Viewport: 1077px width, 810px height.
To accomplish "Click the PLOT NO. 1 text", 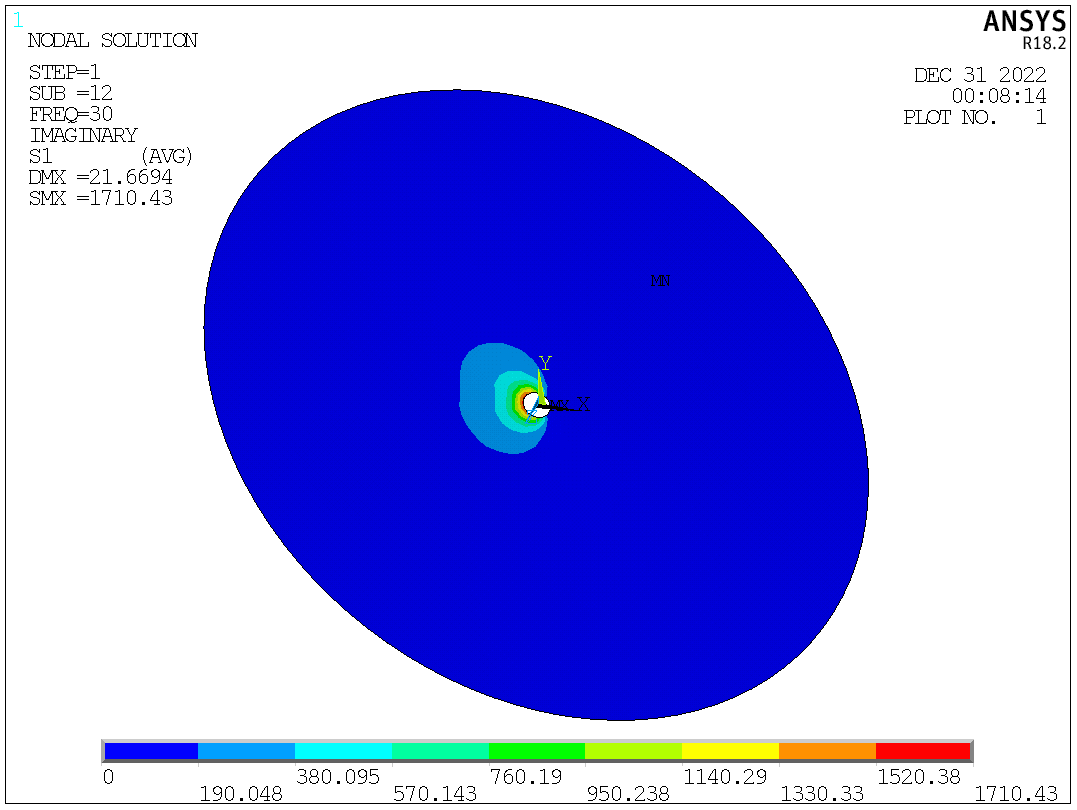I will 974,117.
